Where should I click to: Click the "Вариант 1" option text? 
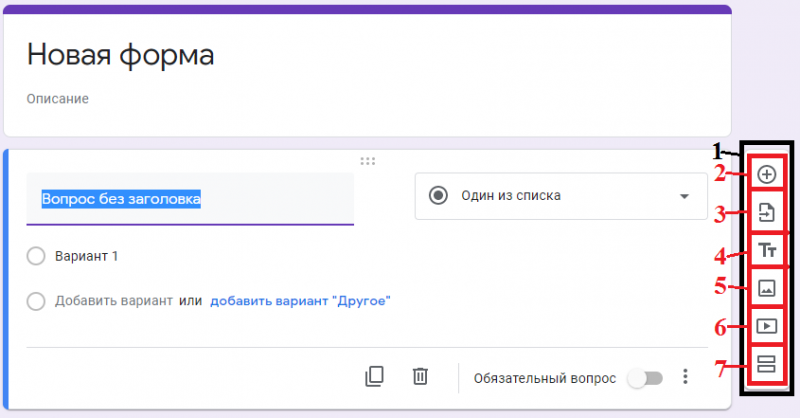tap(86, 256)
